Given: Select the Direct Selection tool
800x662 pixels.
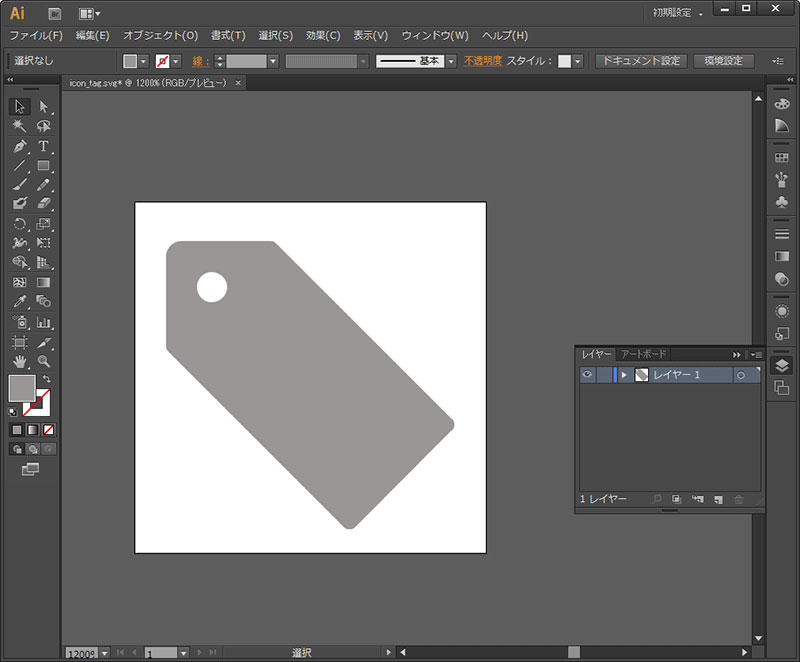Looking at the screenshot, I should click(43, 107).
